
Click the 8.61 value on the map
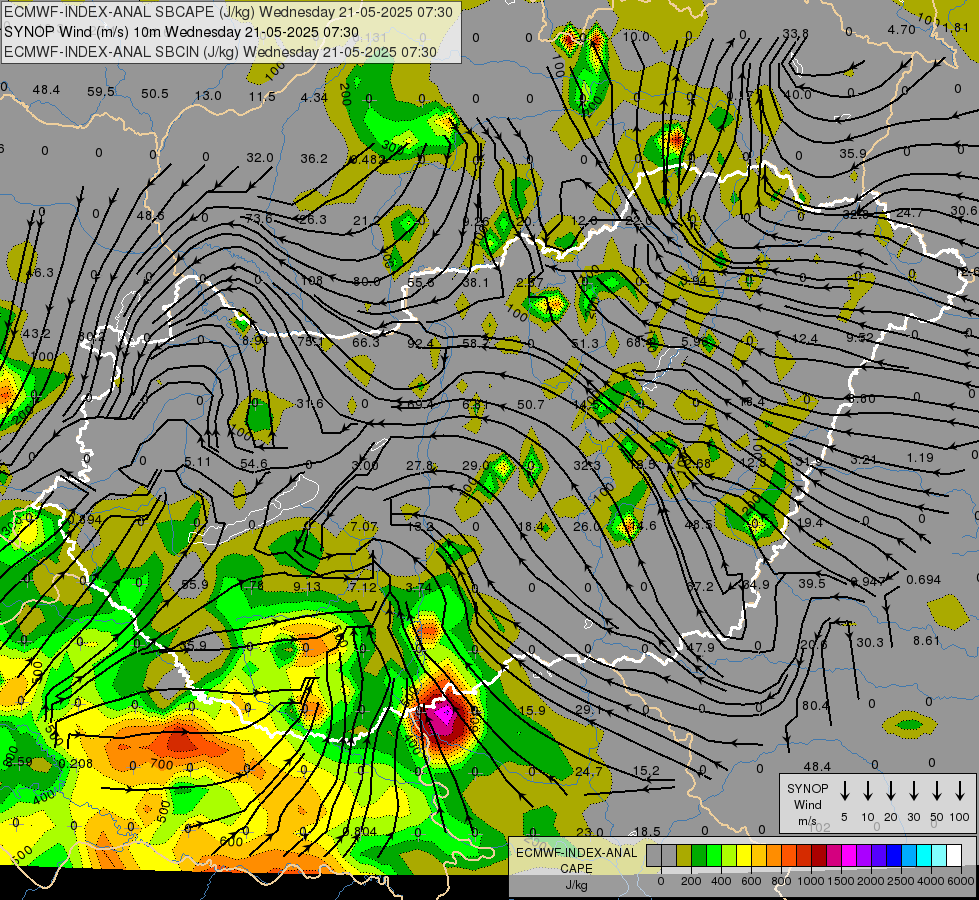pos(926,641)
